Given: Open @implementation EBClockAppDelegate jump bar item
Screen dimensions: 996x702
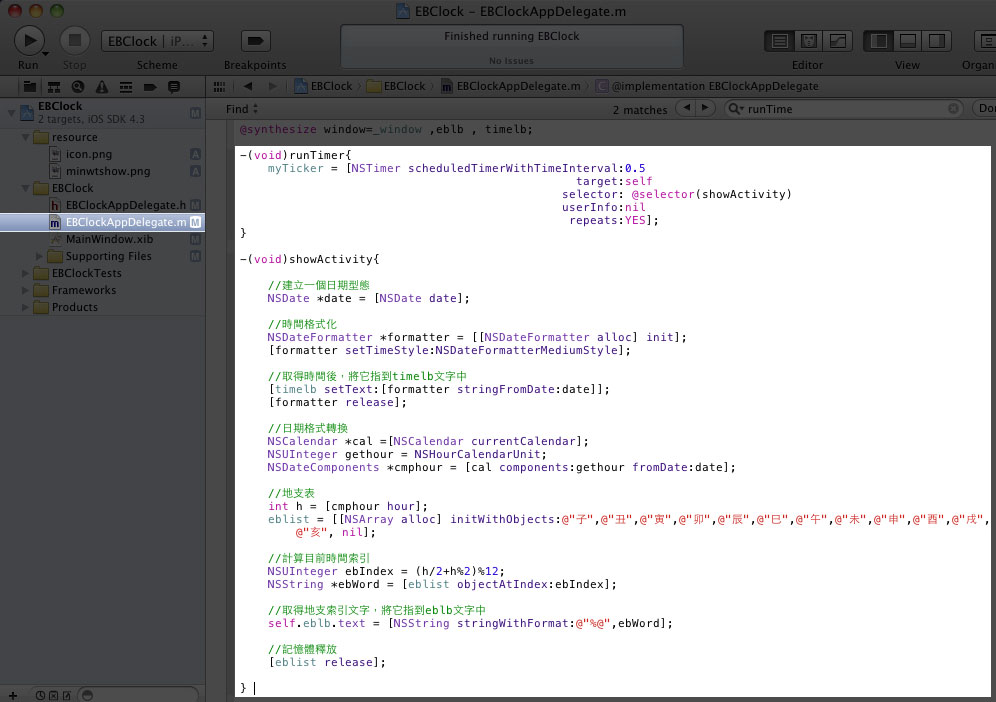Looking at the screenshot, I should pyautogui.click(x=707, y=86).
